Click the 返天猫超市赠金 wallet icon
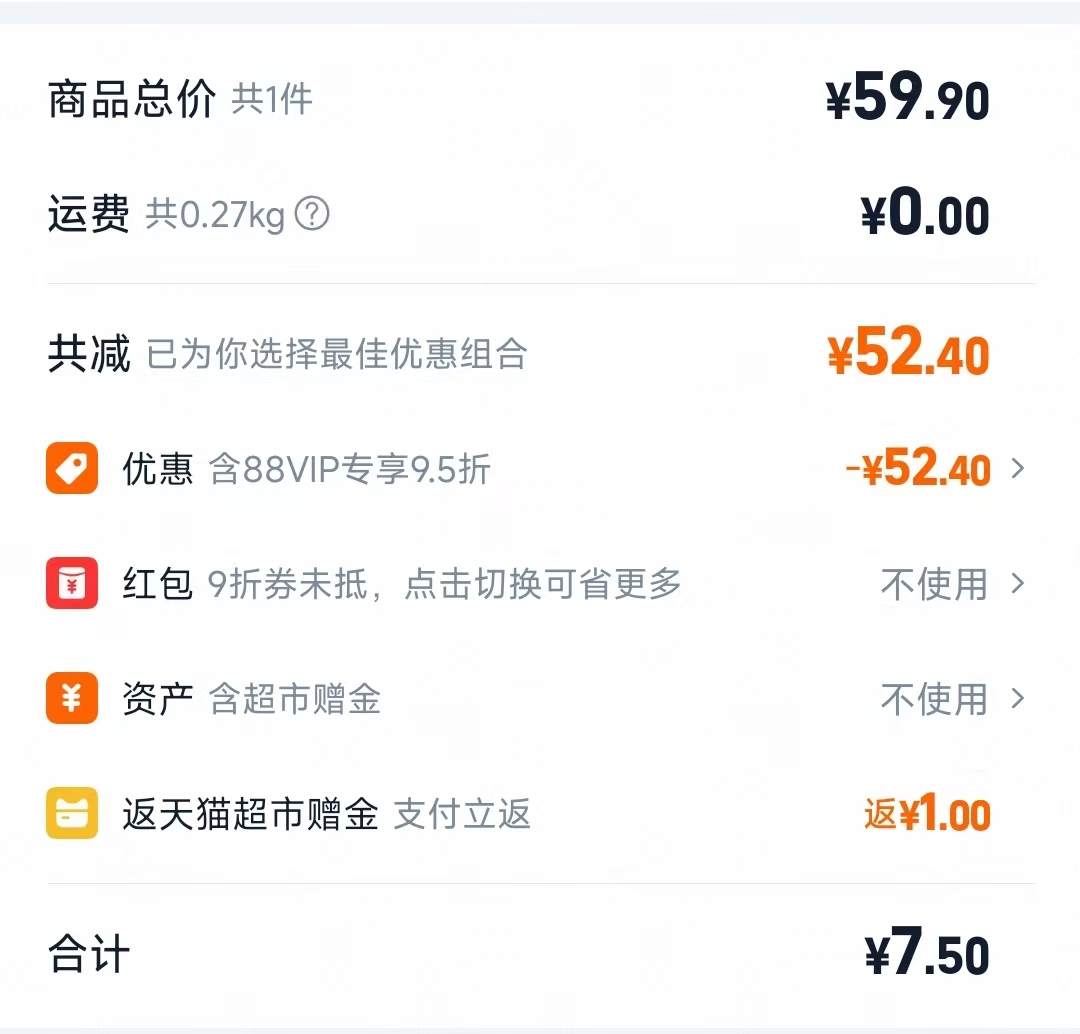Screen dimensions: 1080x1034 point(70,815)
